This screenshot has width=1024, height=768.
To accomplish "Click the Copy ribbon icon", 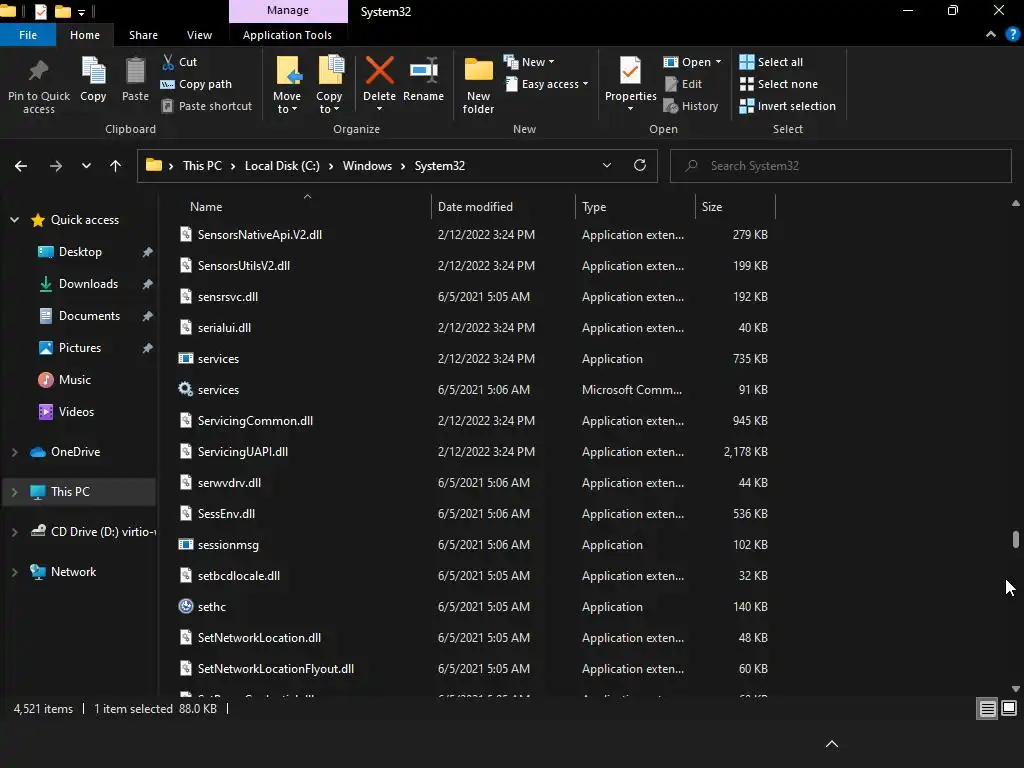I will tap(93, 71).
